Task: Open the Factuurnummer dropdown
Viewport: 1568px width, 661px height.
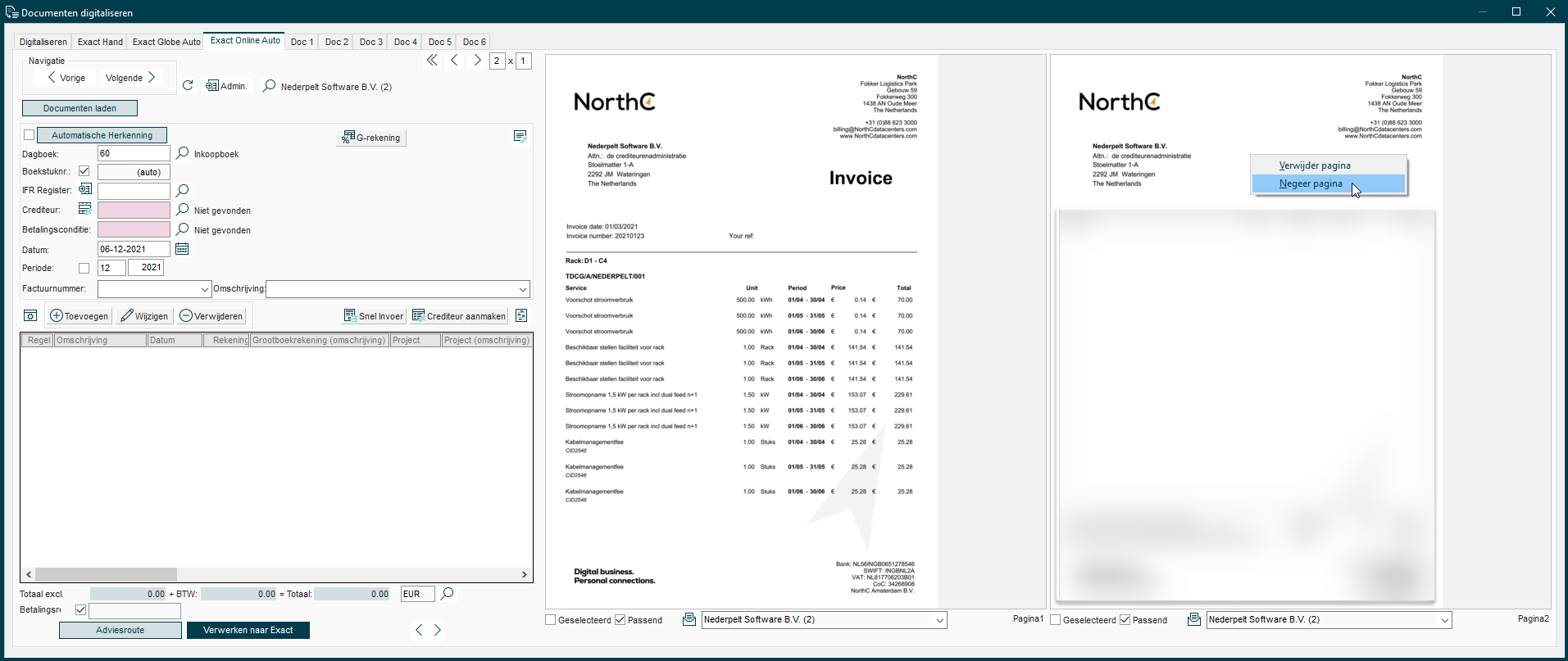Action: pos(205,289)
